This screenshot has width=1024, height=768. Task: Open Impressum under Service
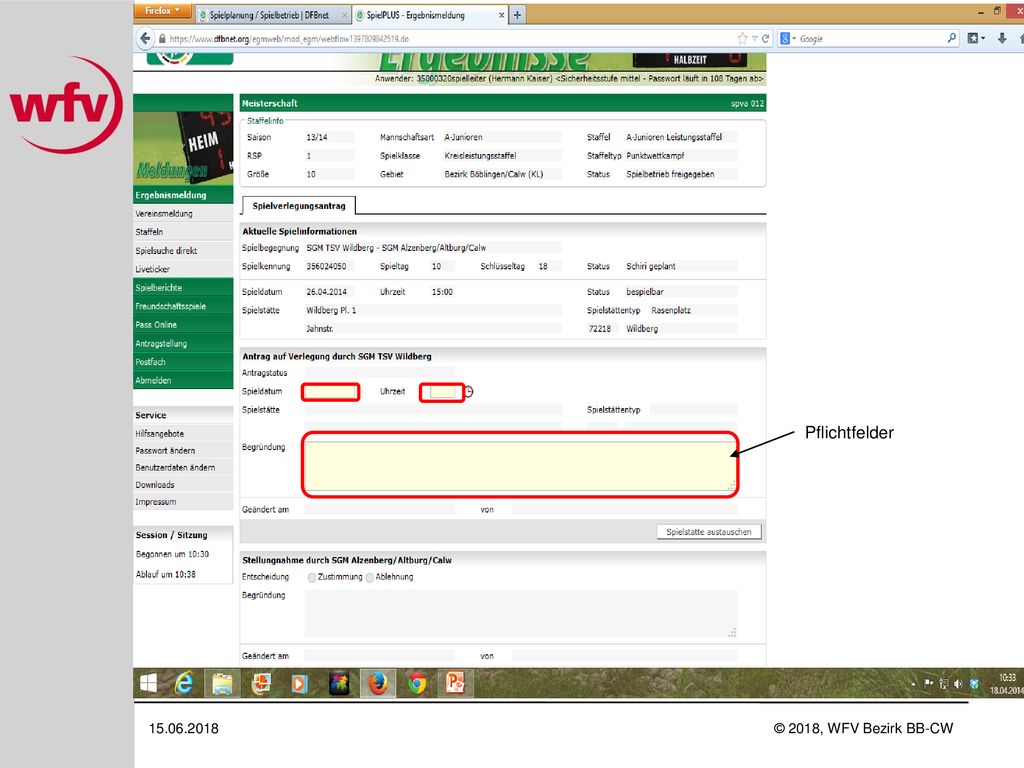point(183,502)
